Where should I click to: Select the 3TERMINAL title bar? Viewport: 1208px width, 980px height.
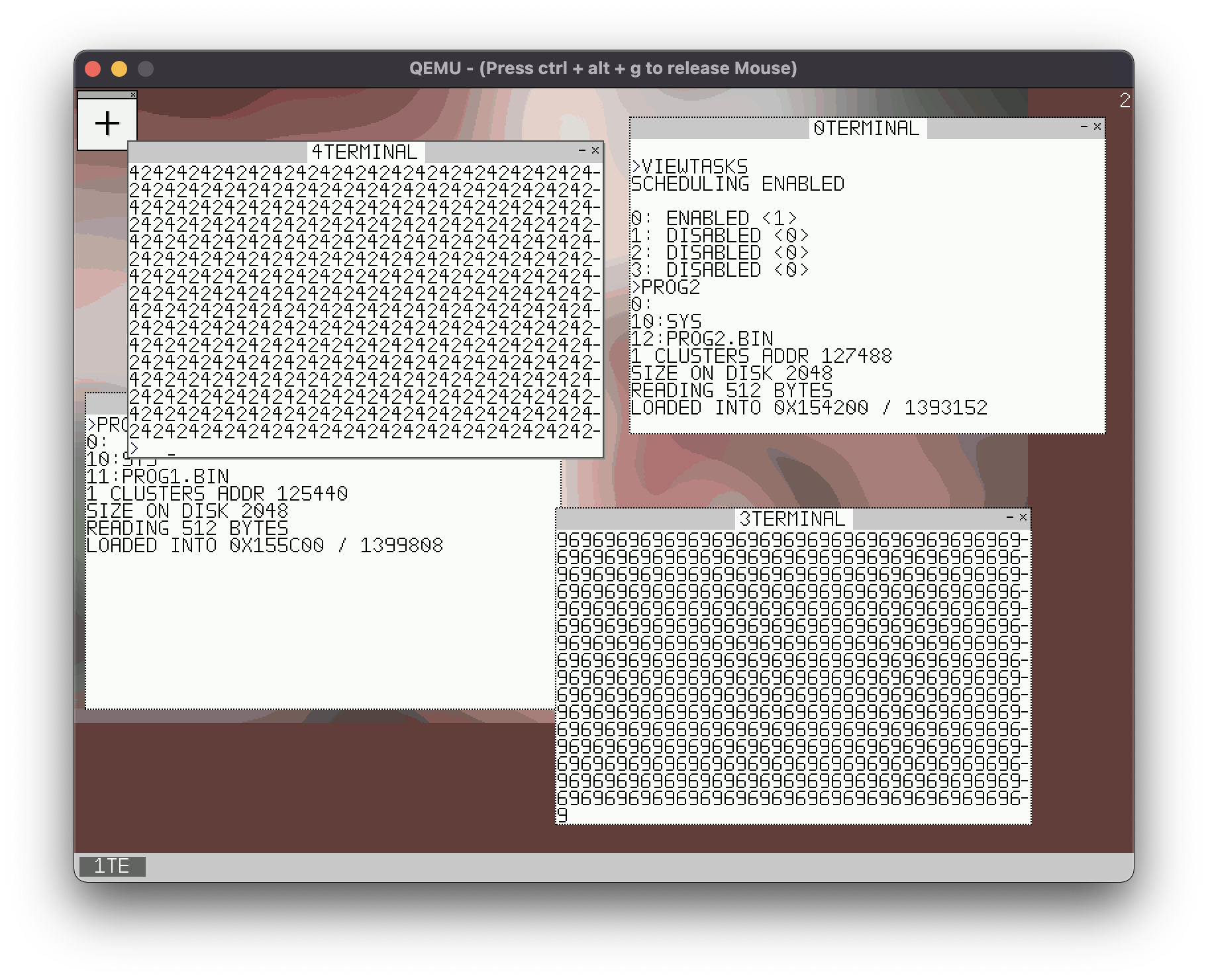792,519
